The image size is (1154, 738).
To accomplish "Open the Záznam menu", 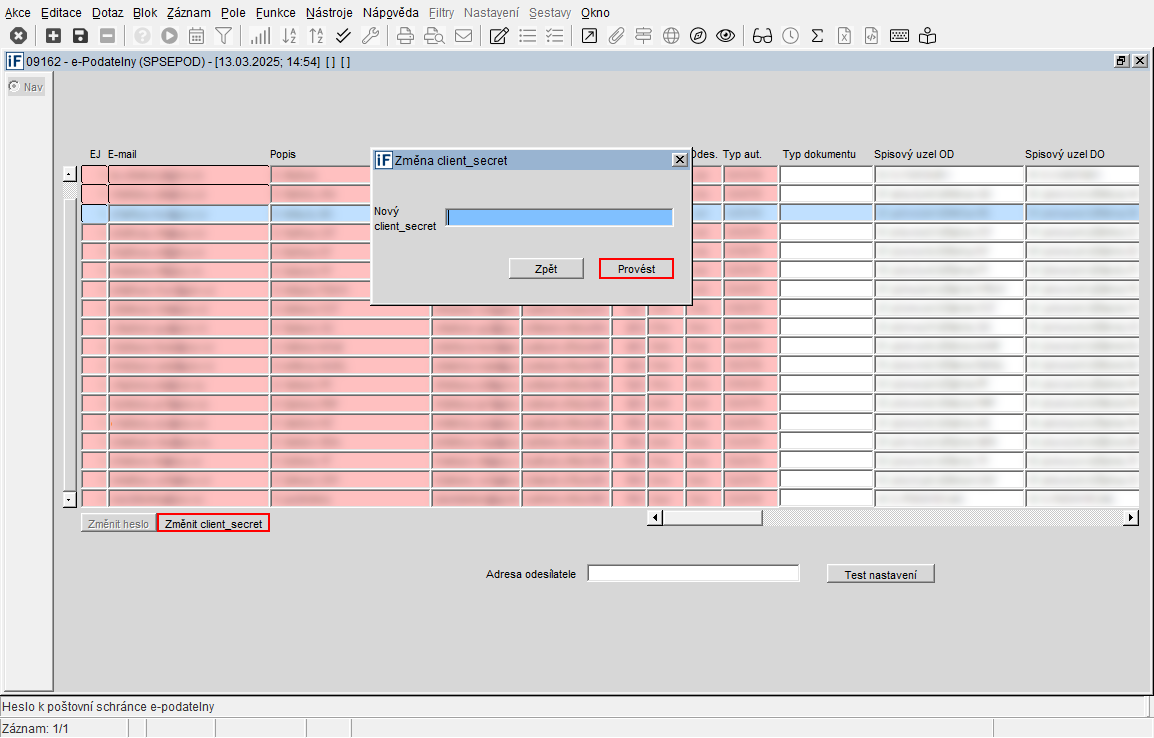I will pos(188,13).
